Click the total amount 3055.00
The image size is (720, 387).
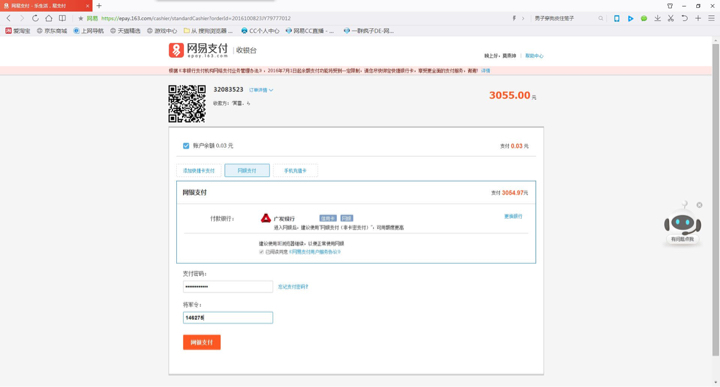pyautogui.click(x=510, y=95)
